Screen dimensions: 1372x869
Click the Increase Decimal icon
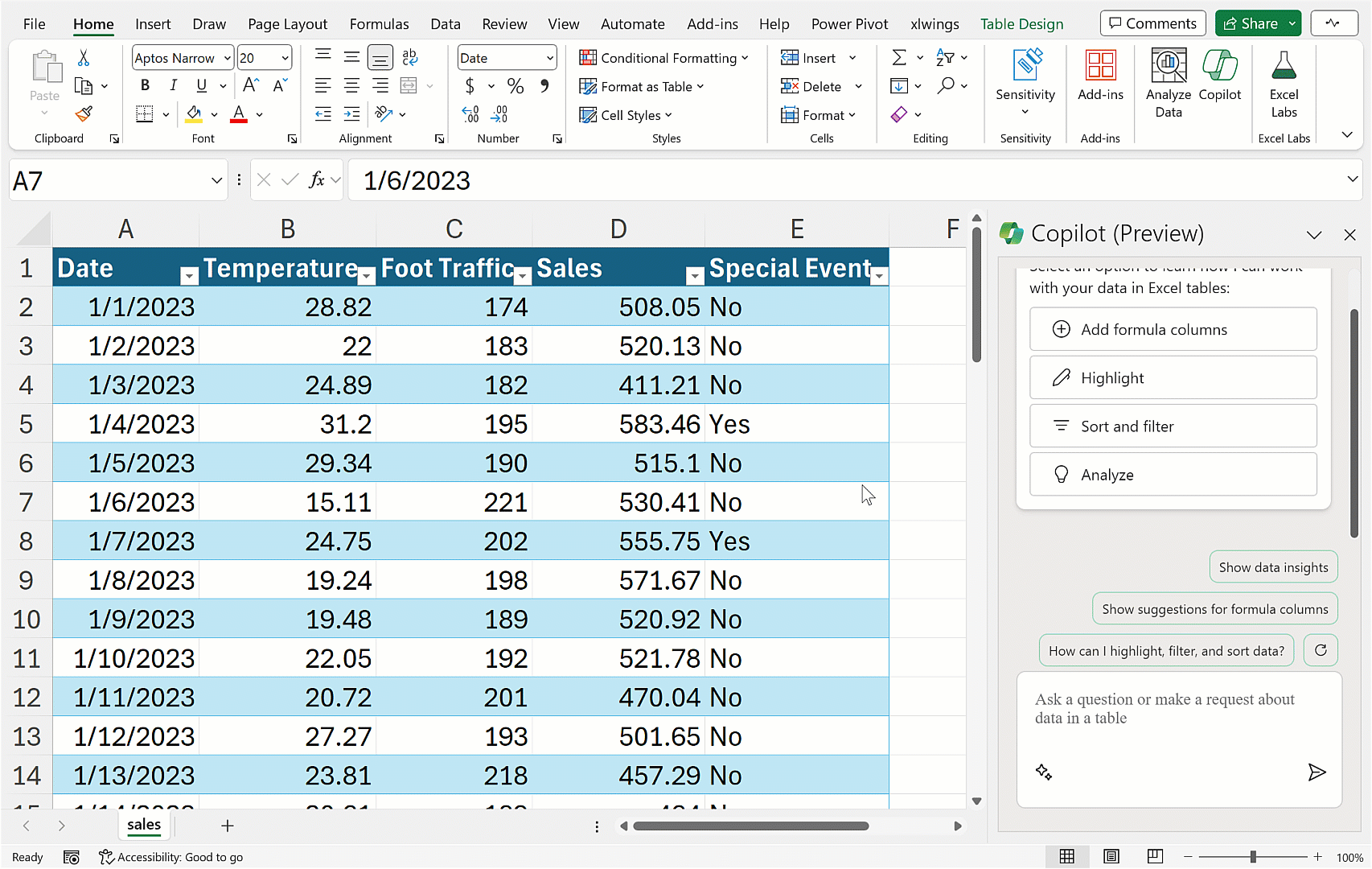pos(470,114)
